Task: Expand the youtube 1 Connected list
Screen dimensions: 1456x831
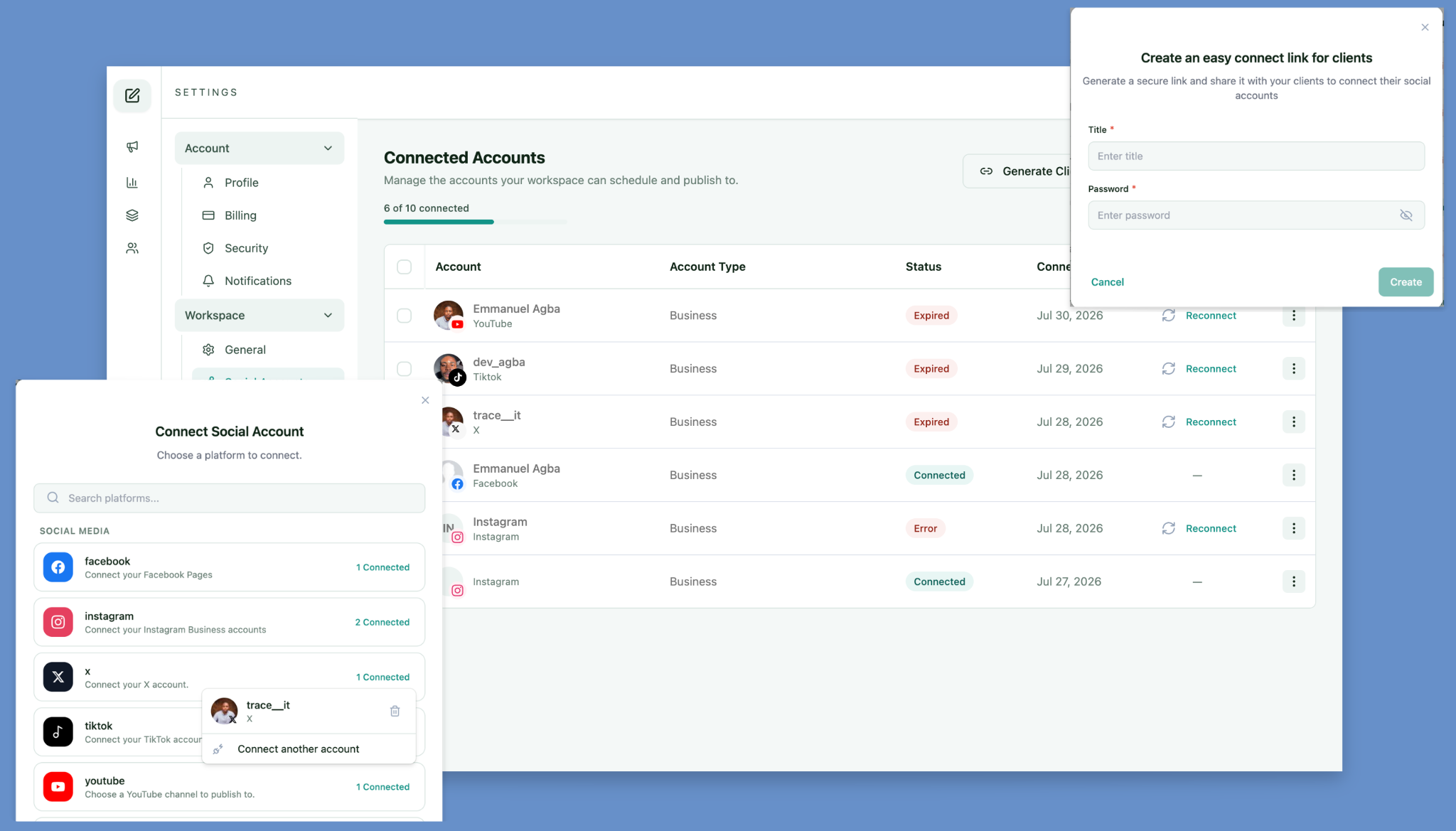Action: pos(383,787)
